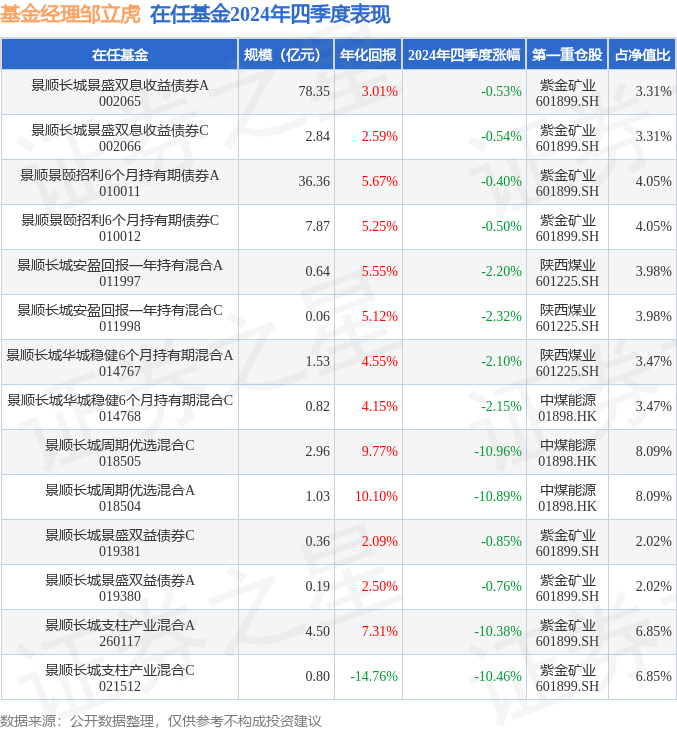Click annualized return 7.31%
This screenshot has width=677, height=730.
point(379,631)
